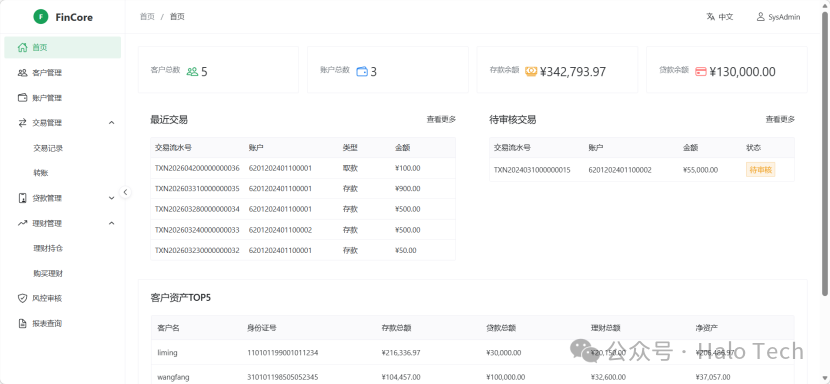Click net assets value ¥37,057.00
This screenshot has width=830, height=384.
click(x=713, y=377)
